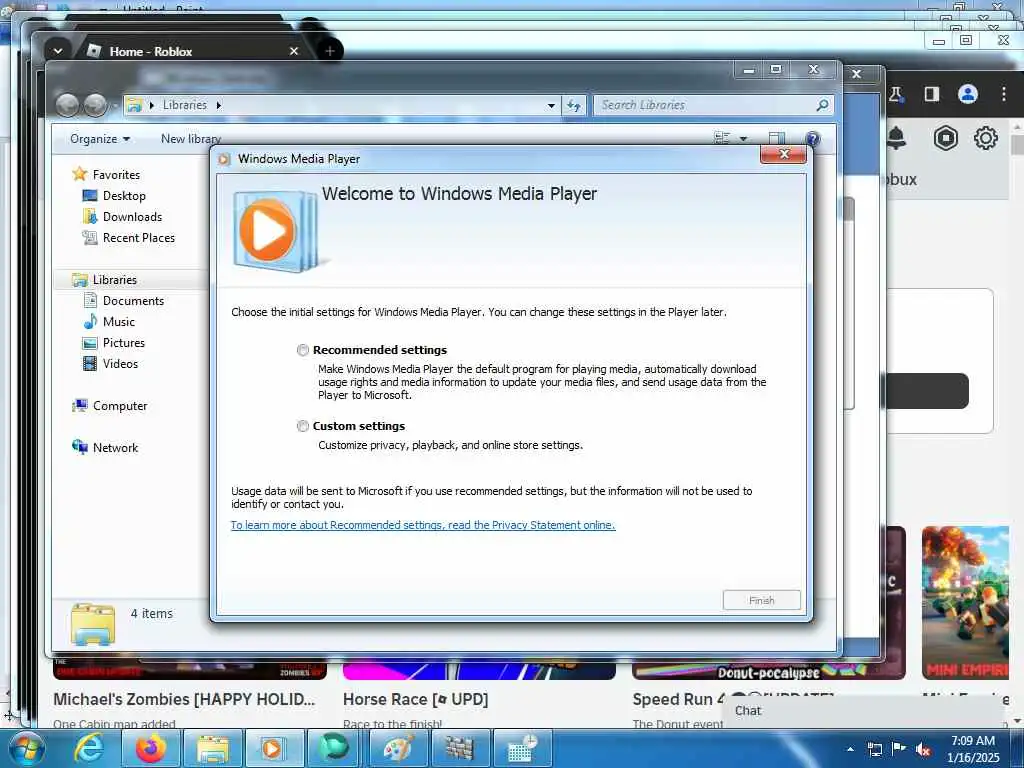Open the Robux hexagon icon
Image resolution: width=1024 pixels, height=768 pixels.
[x=945, y=138]
